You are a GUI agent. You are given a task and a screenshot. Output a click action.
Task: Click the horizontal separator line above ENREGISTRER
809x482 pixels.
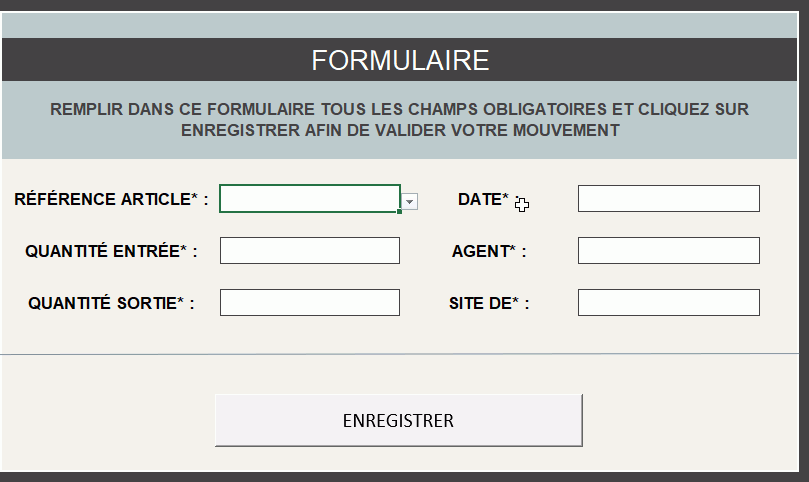click(x=400, y=354)
